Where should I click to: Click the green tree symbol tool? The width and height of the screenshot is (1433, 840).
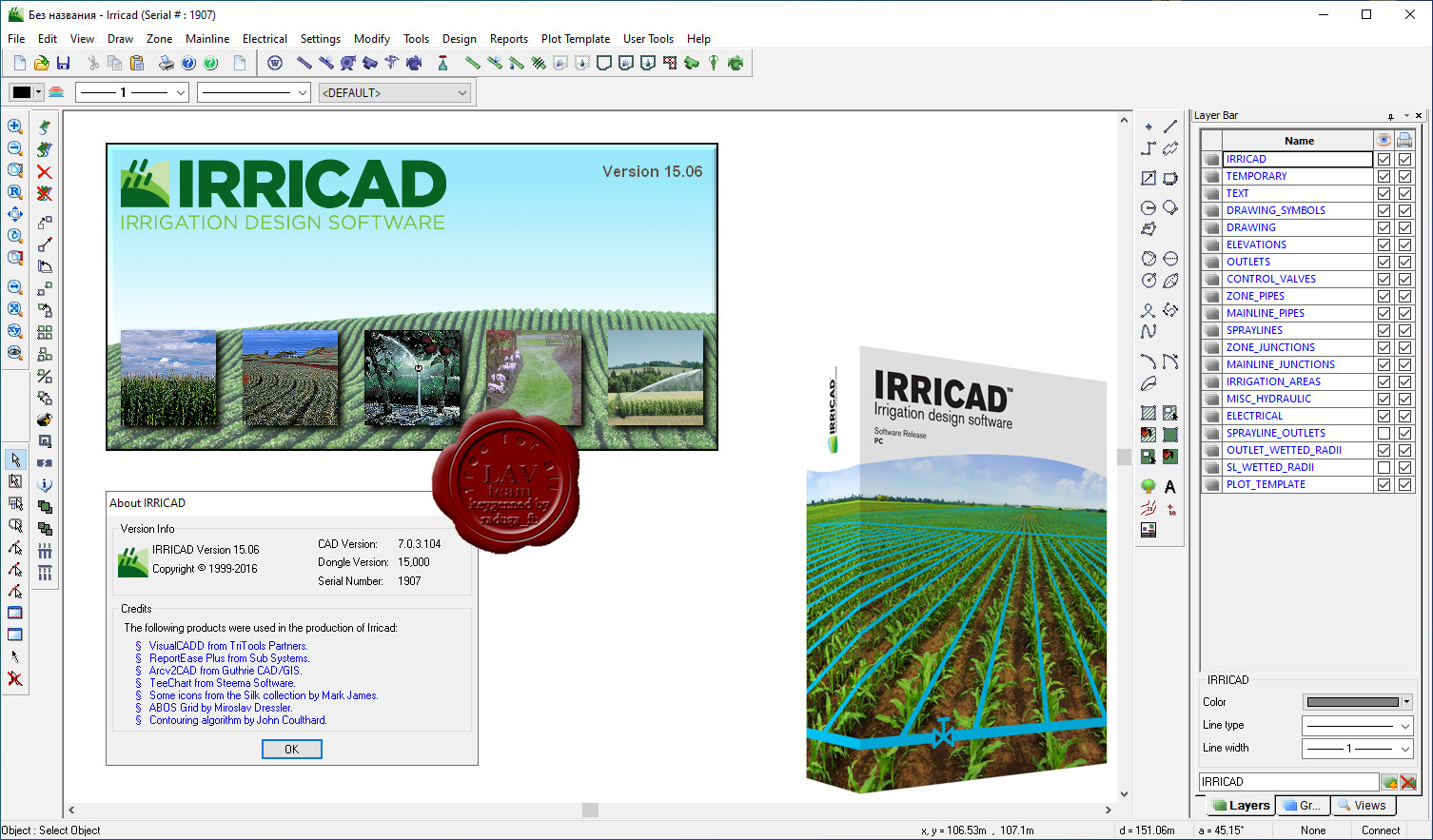(1148, 487)
